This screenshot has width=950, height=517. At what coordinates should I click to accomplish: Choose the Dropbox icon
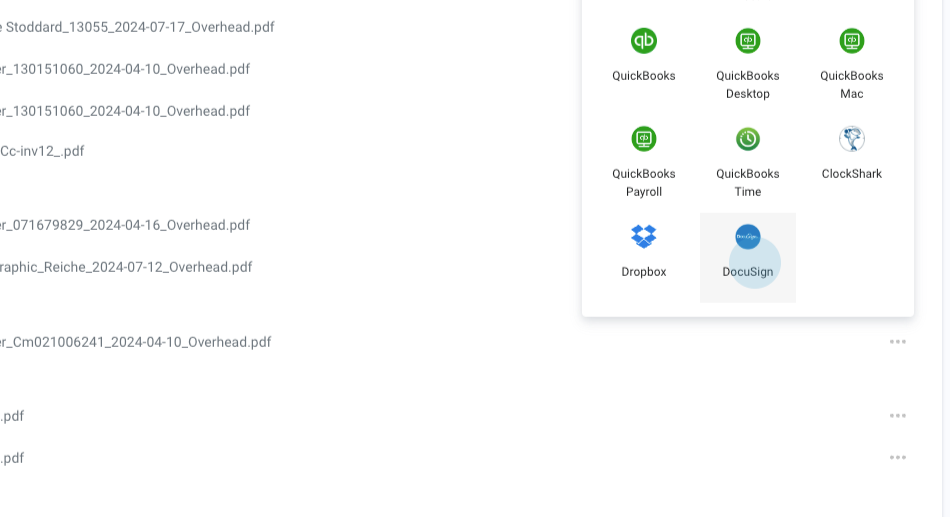(x=644, y=238)
